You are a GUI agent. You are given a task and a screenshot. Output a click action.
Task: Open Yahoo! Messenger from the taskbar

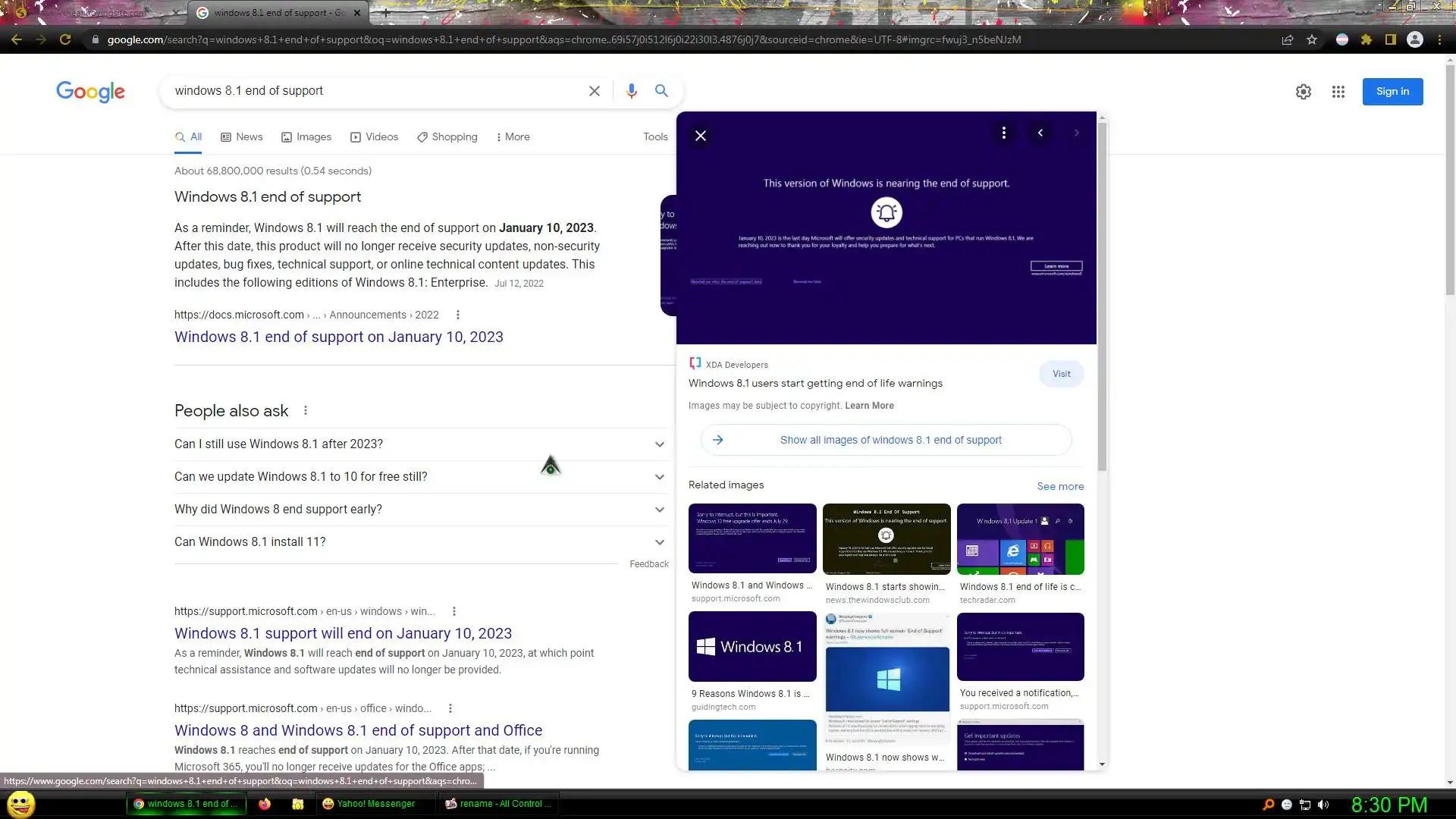[x=369, y=804]
